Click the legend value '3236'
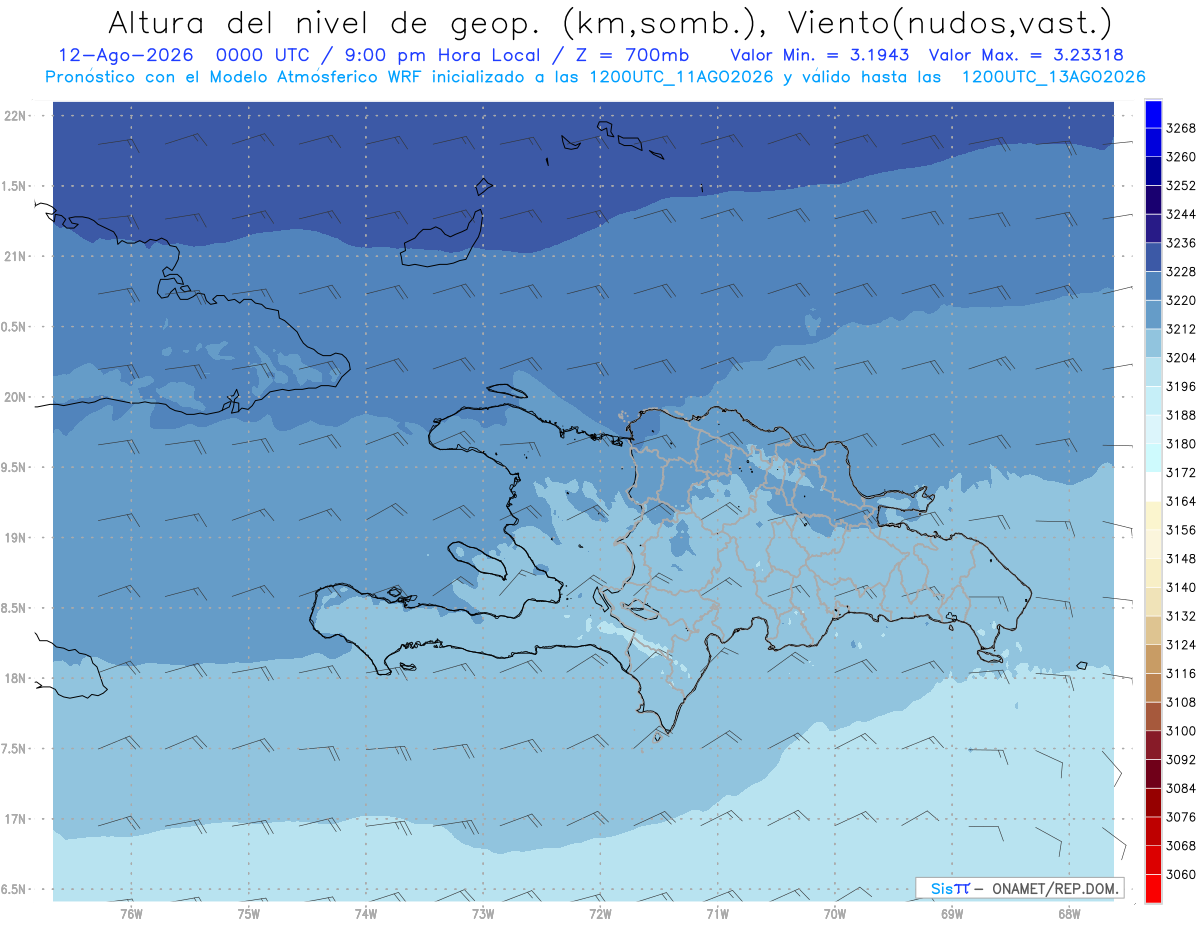 pos(1181,243)
